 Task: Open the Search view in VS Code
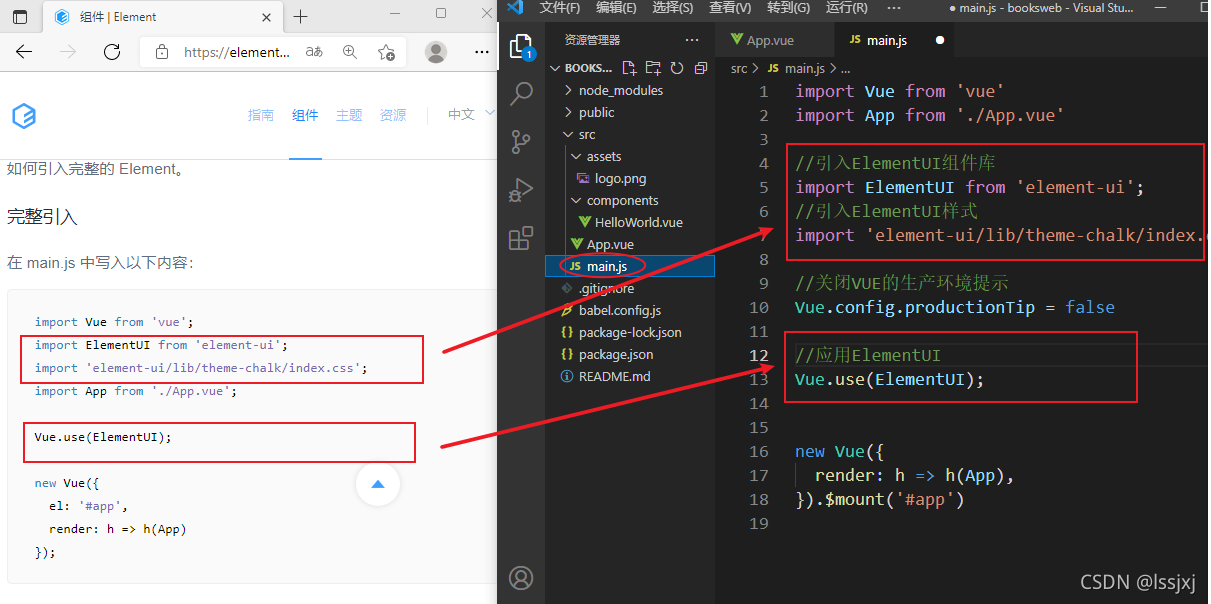521,95
